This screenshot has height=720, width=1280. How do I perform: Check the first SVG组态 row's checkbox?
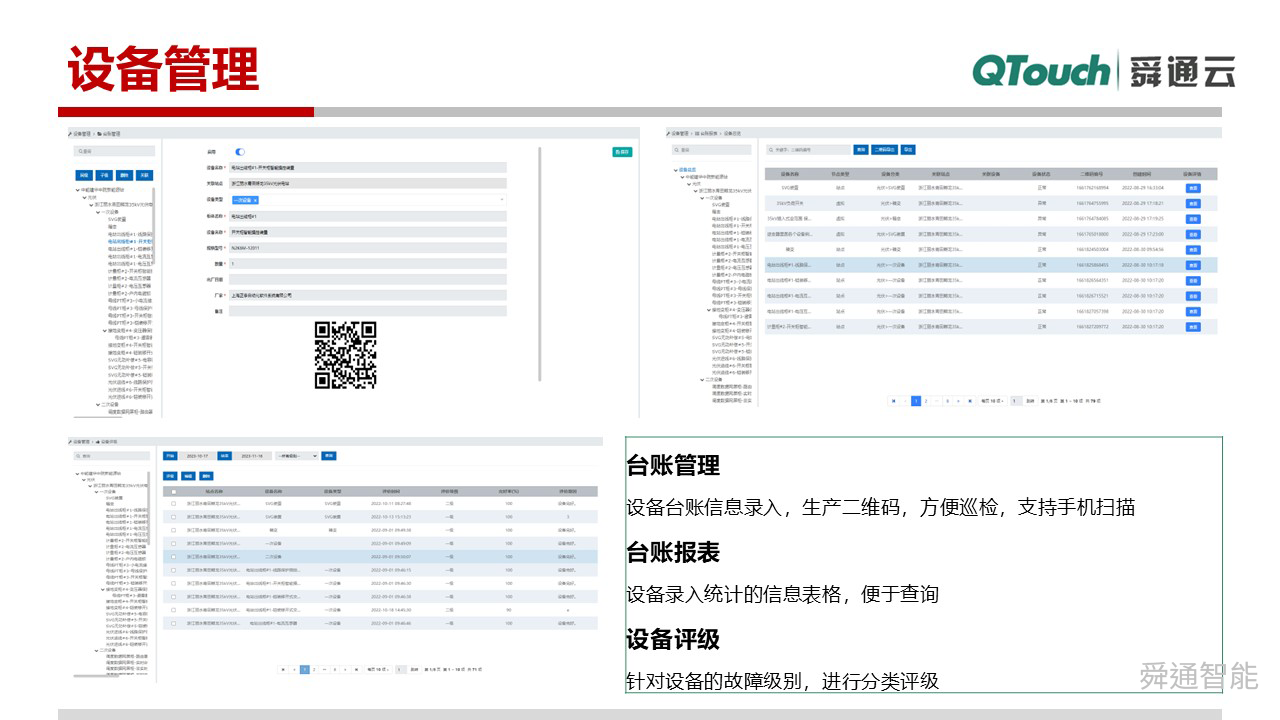pos(174,503)
